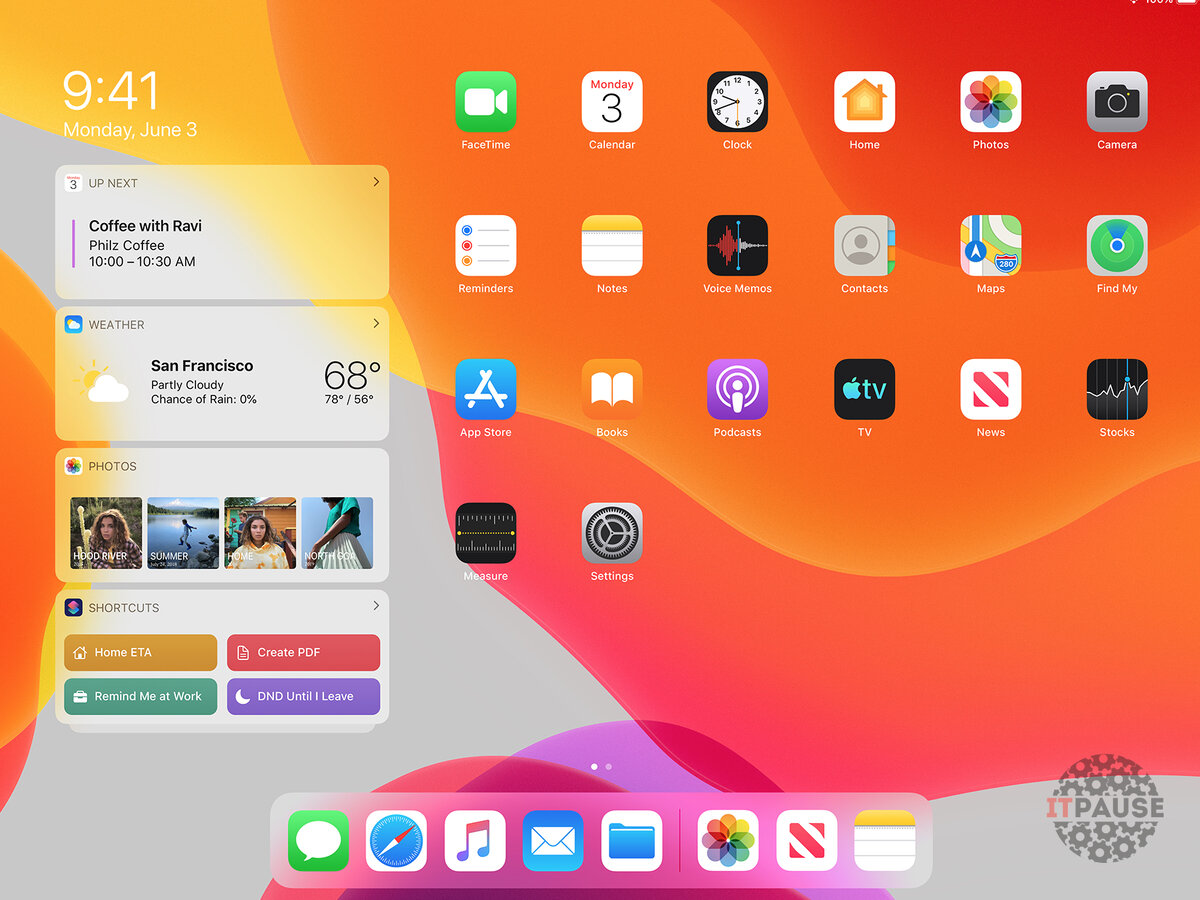Viewport: 1200px width, 900px height.
Task: Launch Voice Memos
Action: (738, 246)
